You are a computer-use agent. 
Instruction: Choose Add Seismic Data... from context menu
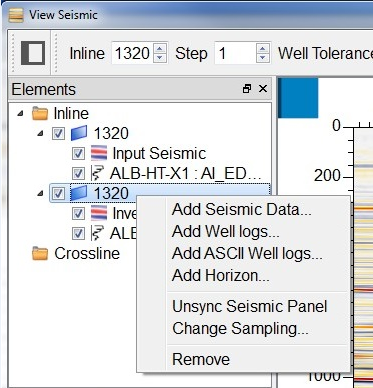pos(242,210)
